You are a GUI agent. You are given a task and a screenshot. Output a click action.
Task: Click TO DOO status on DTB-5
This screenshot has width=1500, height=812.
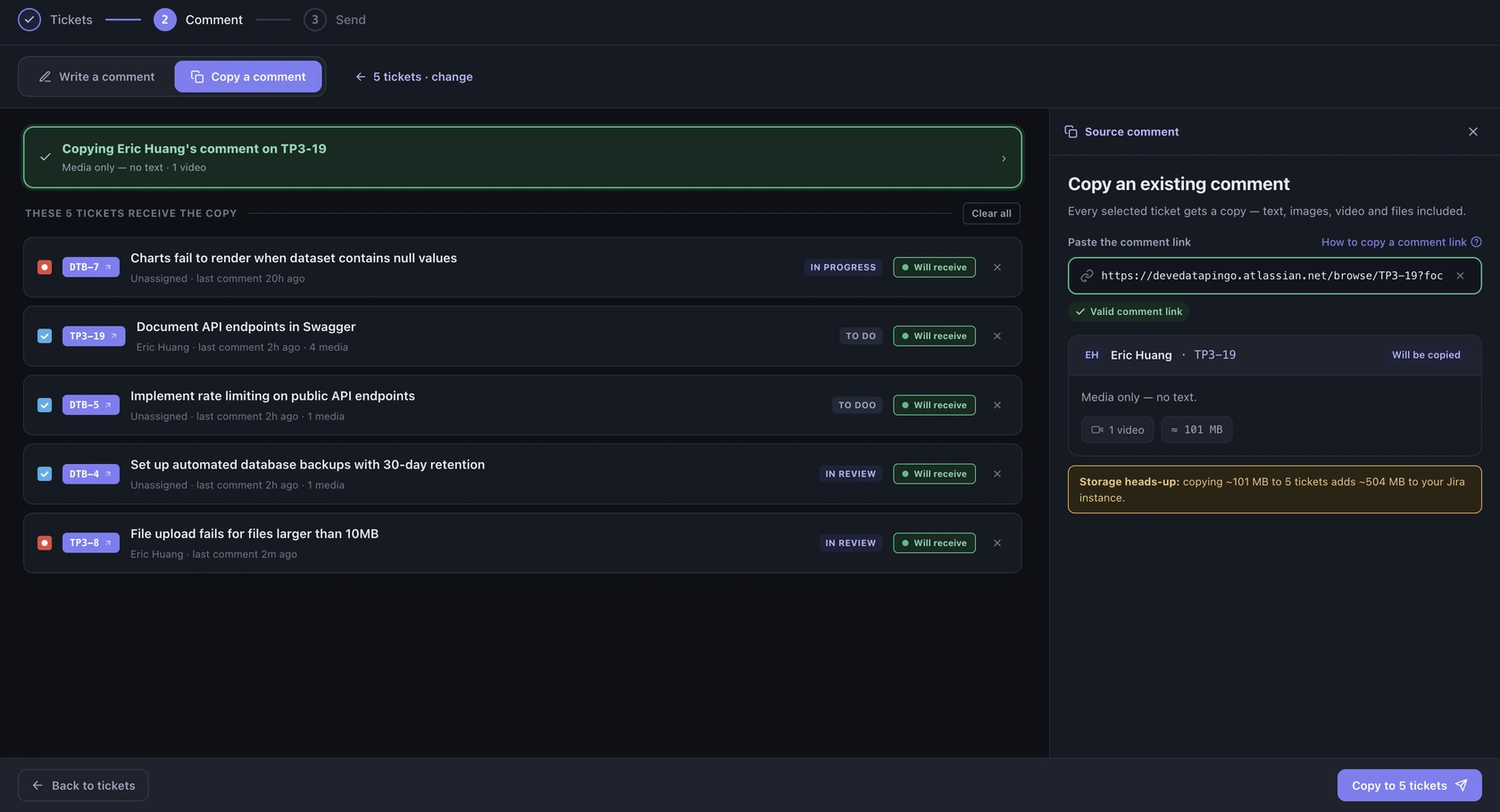[857, 405]
